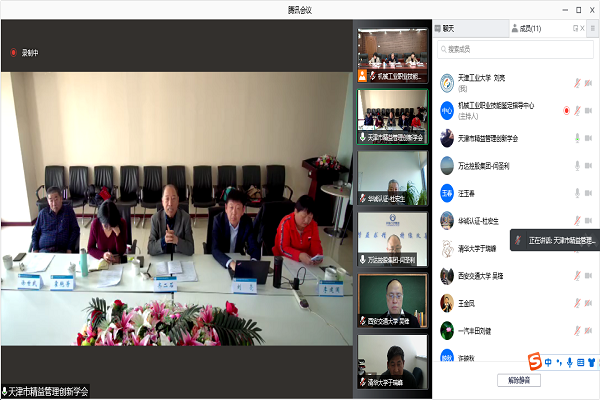Click recording indicator beside 机械工业职业技能鉴定指导中心
This screenshot has height=400, width=600.
click(x=566, y=111)
